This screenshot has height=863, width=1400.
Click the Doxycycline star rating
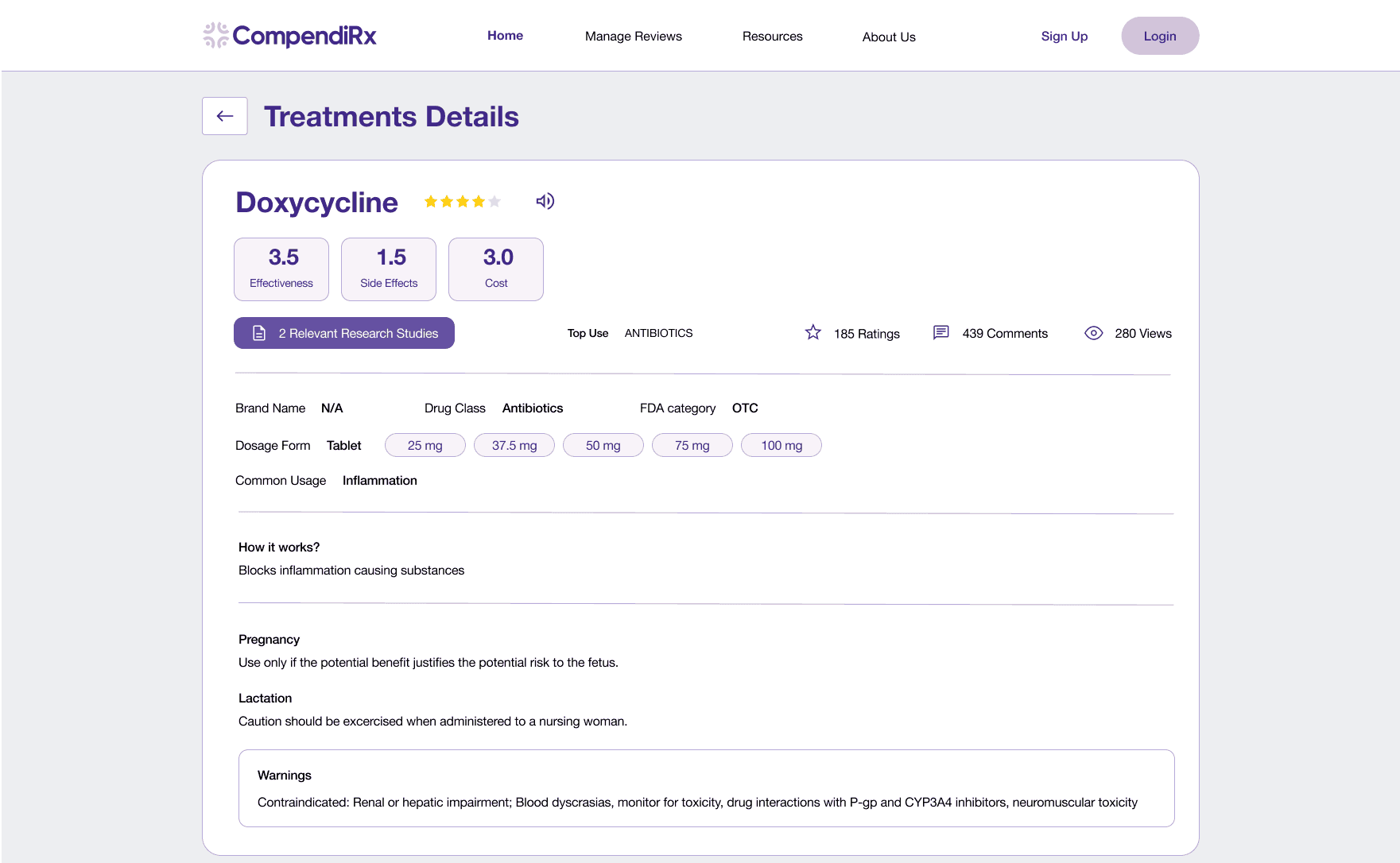(x=462, y=202)
